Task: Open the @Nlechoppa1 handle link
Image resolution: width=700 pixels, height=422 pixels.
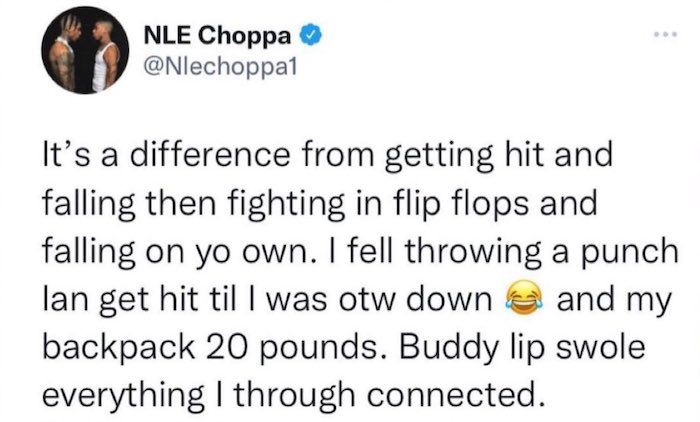Action: point(220,67)
